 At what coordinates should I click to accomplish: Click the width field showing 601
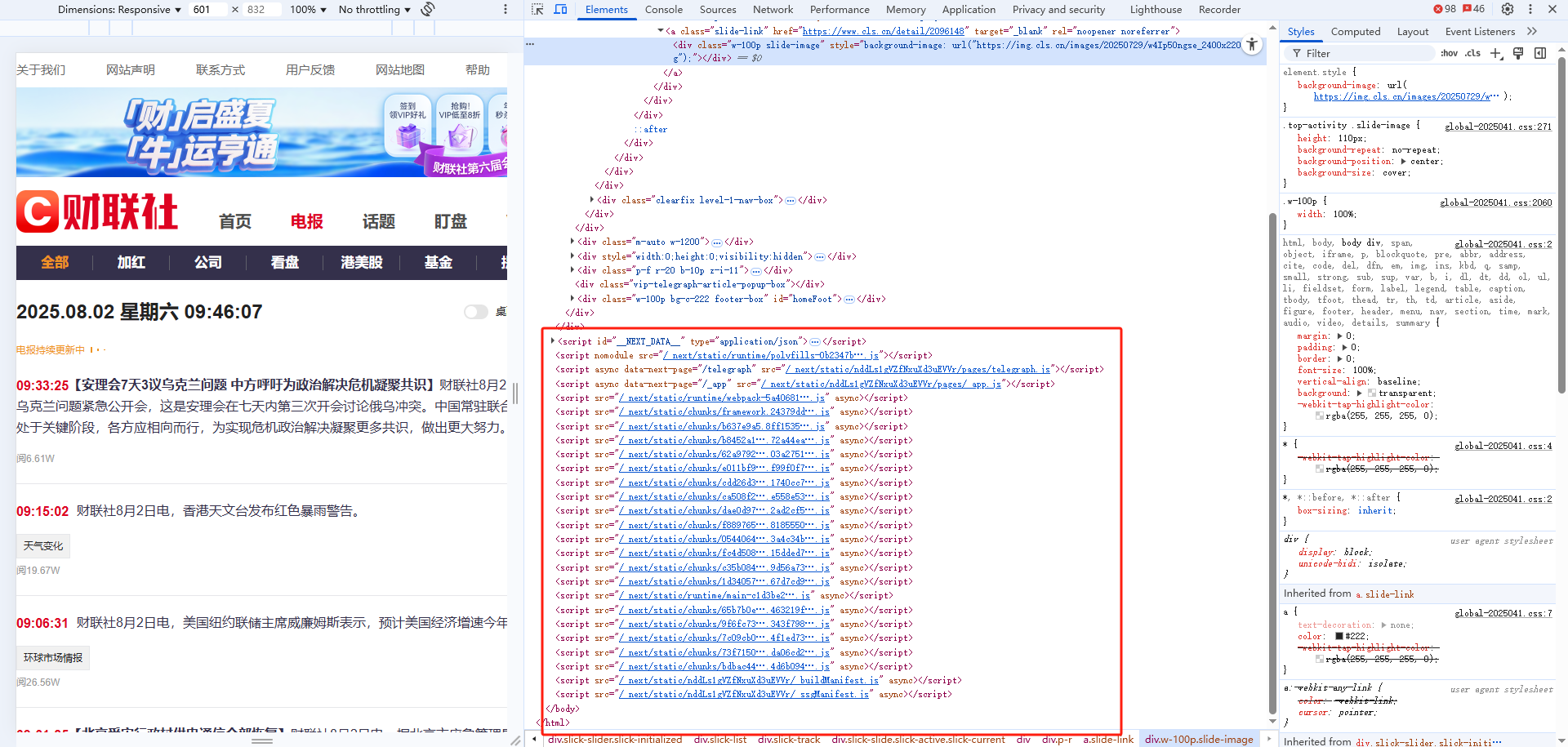[207, 10]
